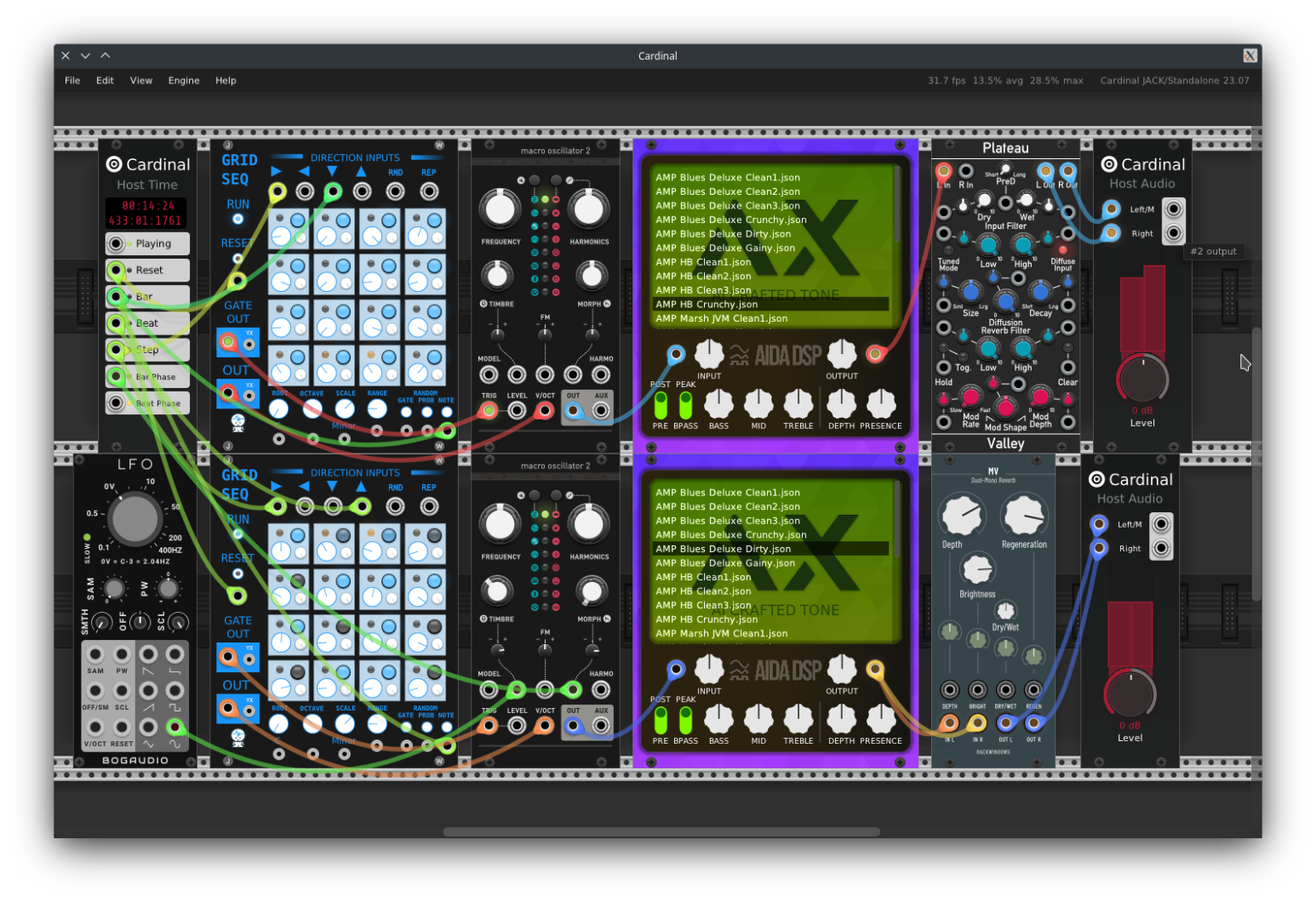Open the Help menu
The width and height of the screenshot is (1316, 902).
(226, 81)
